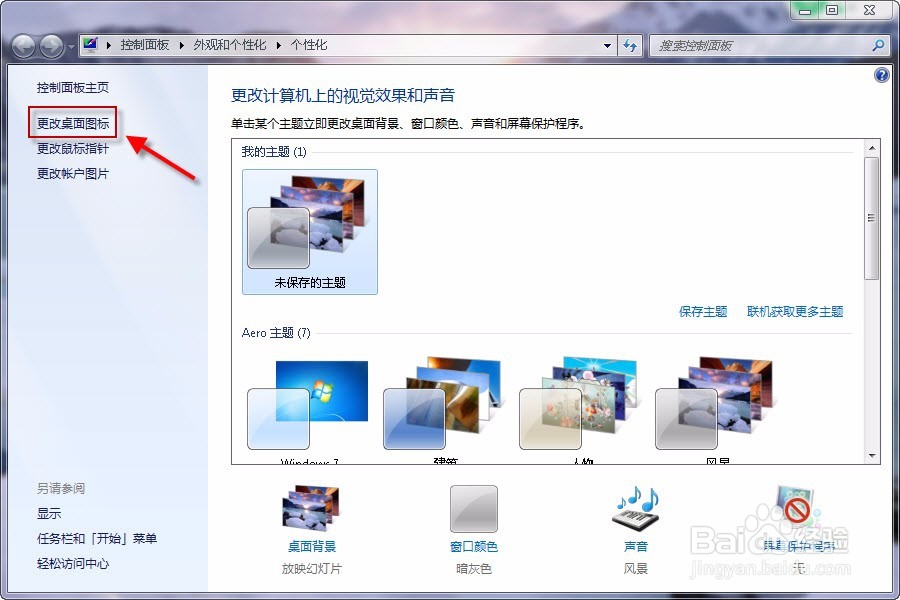Open 轻松访问中心 link
Screen dimensions: 900x600
tap(73, 564)
